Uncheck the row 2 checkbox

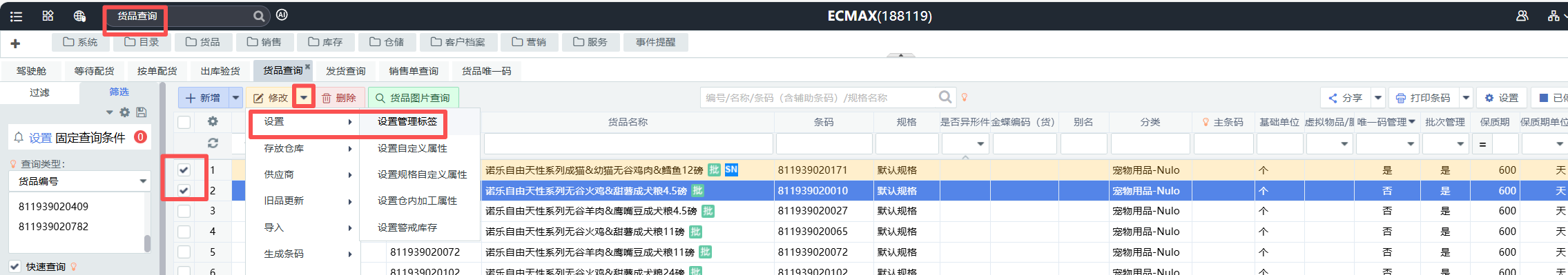pos(184,190)
